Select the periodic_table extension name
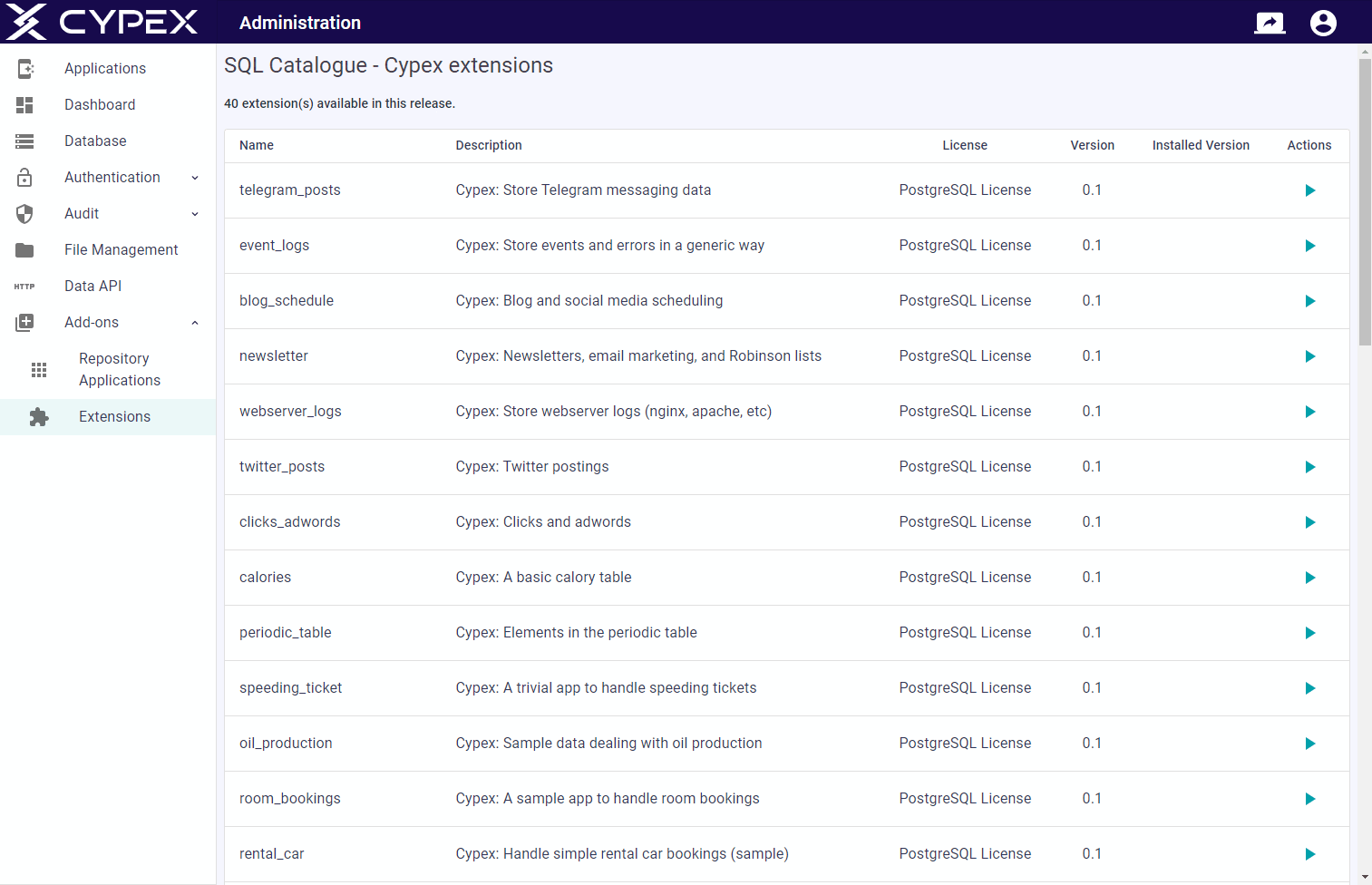The image size is (1372, 885). [286, 633]
